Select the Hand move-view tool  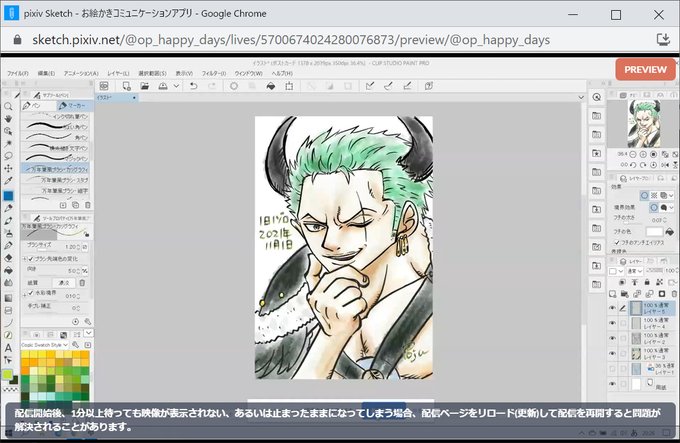click(8, 118)
